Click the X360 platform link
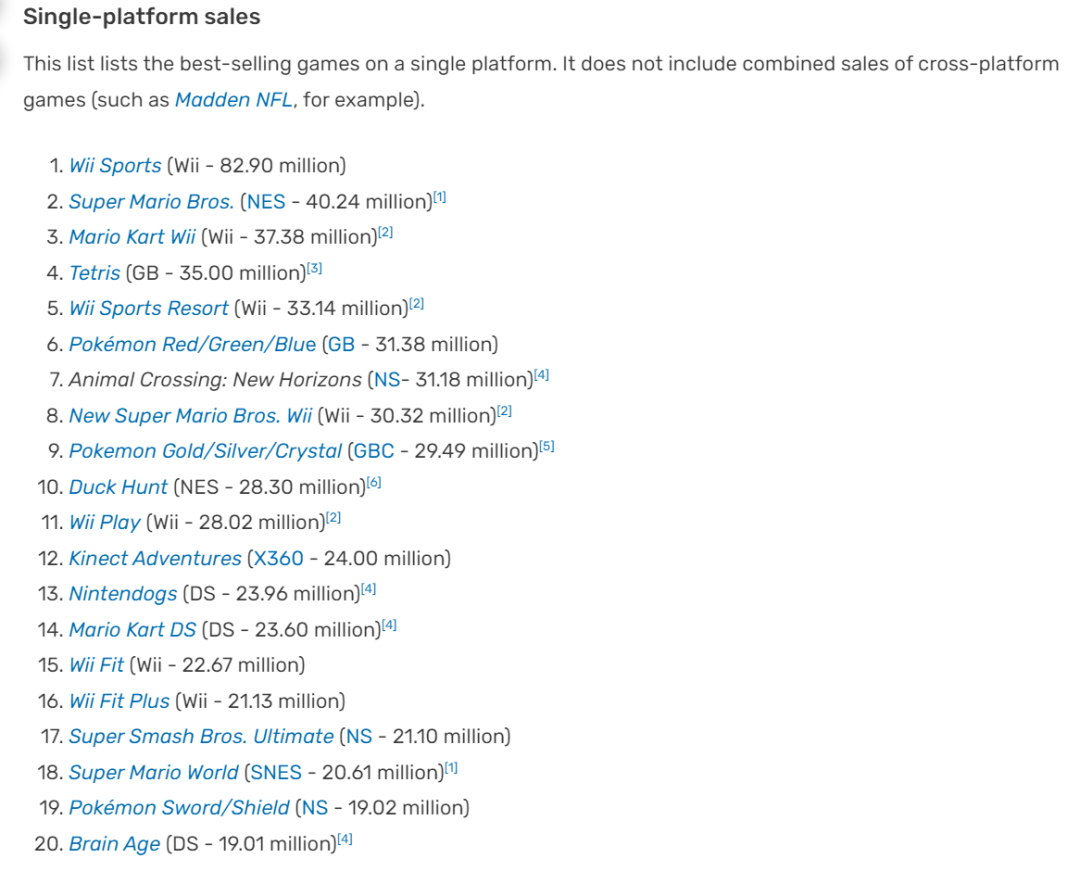1080x871 pixels. pos(281,559)
